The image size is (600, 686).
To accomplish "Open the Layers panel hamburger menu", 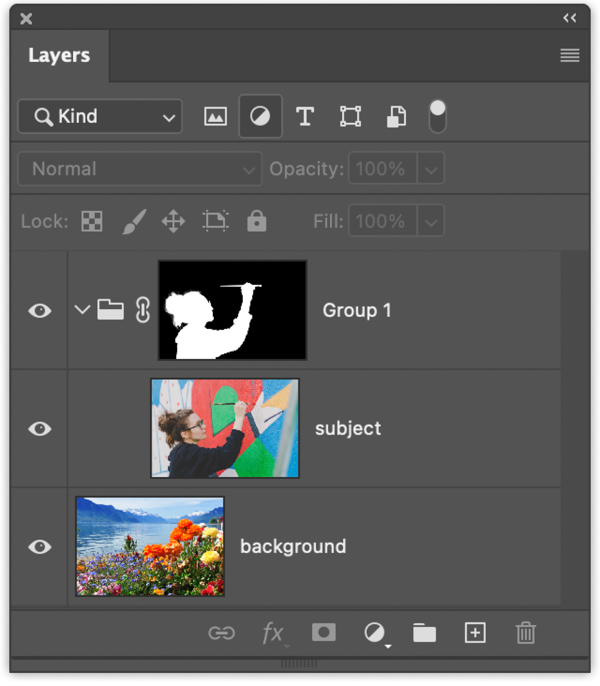I will [570, 56].
